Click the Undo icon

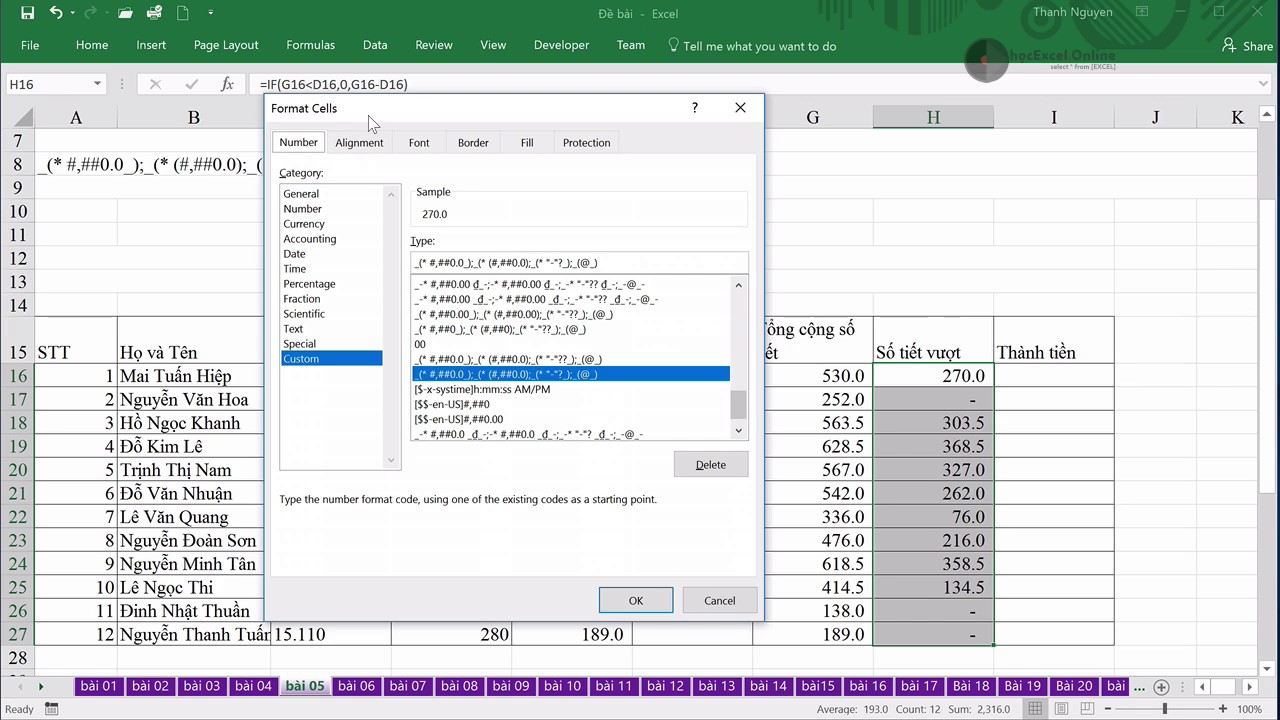(x=56, y=12)
